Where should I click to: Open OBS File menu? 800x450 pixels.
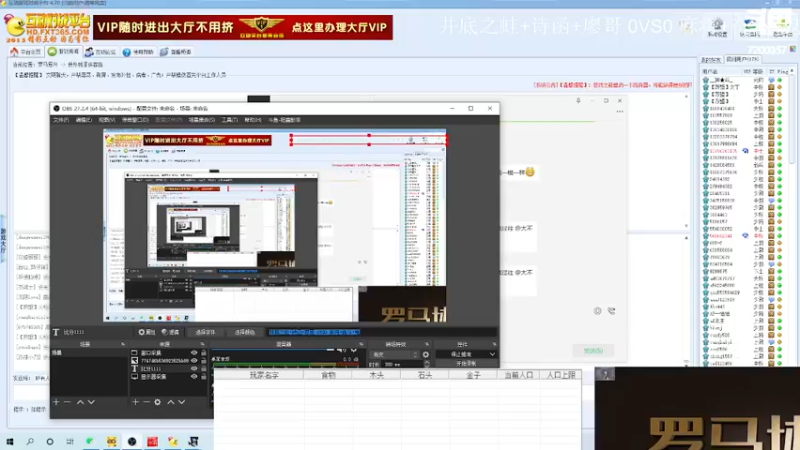click(61, 120)
